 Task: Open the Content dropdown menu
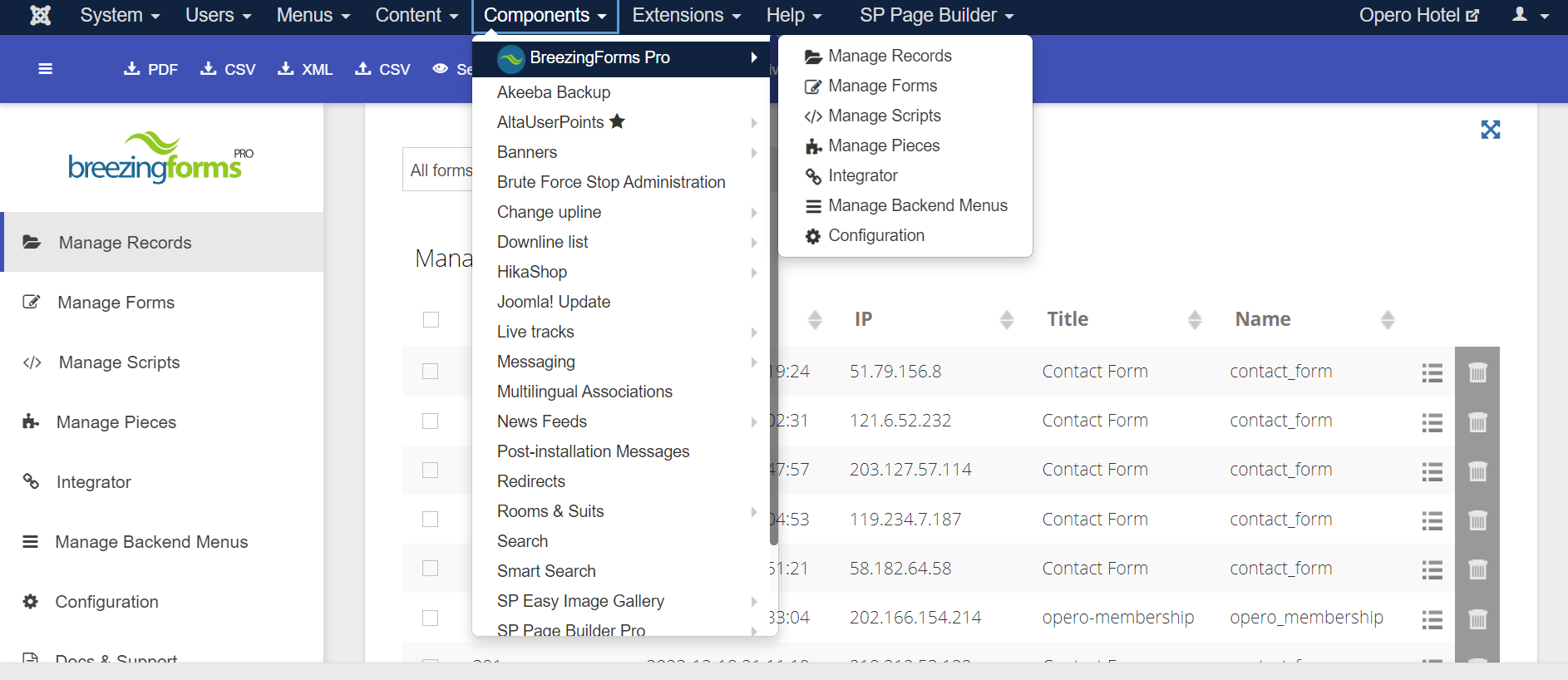click(x=417, y=15)
